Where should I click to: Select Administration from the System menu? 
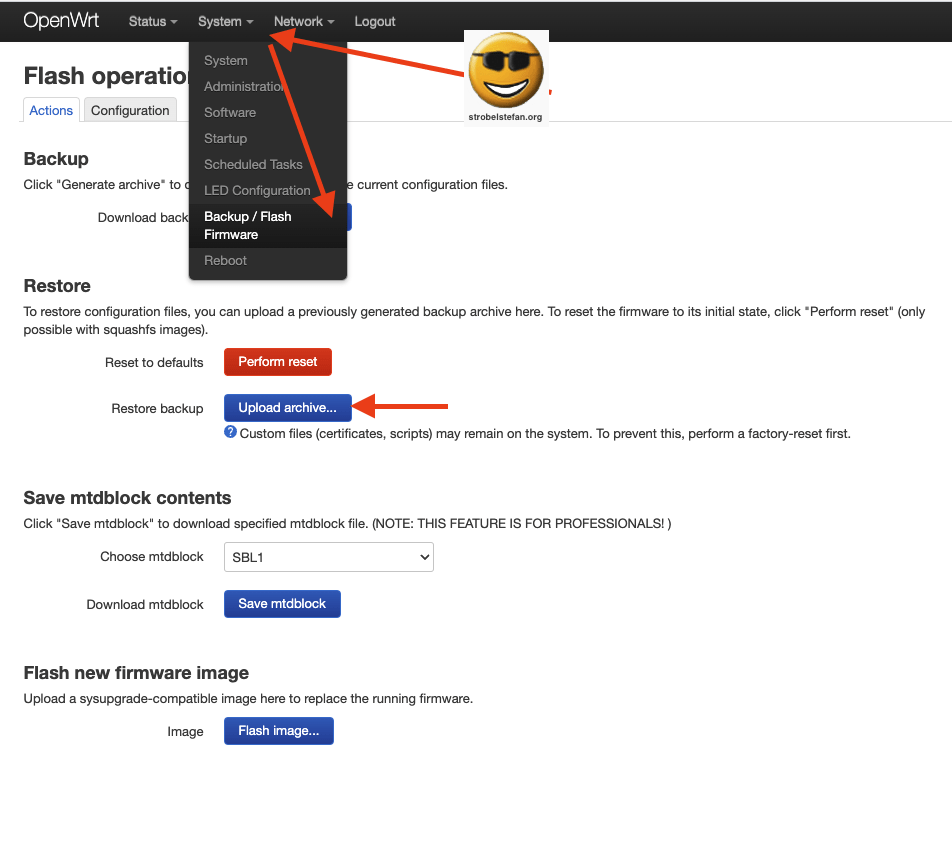[244, 86]
